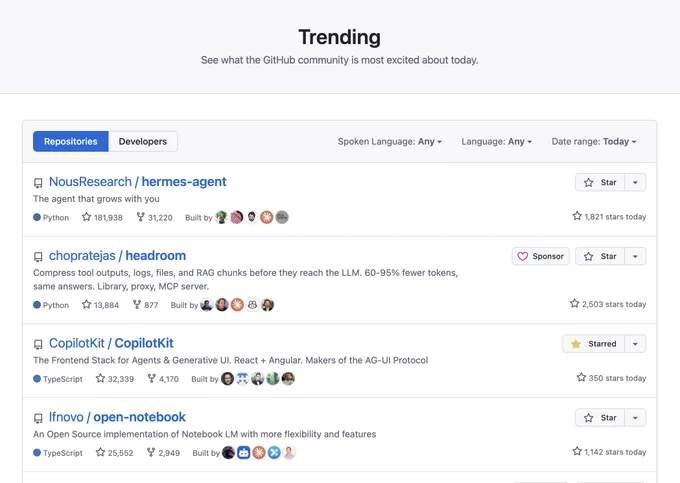Viewport: 680px width, 483px height.
Task: Open last gray contributor avatar in hermes-agent row
Action: tap(282, 217)
